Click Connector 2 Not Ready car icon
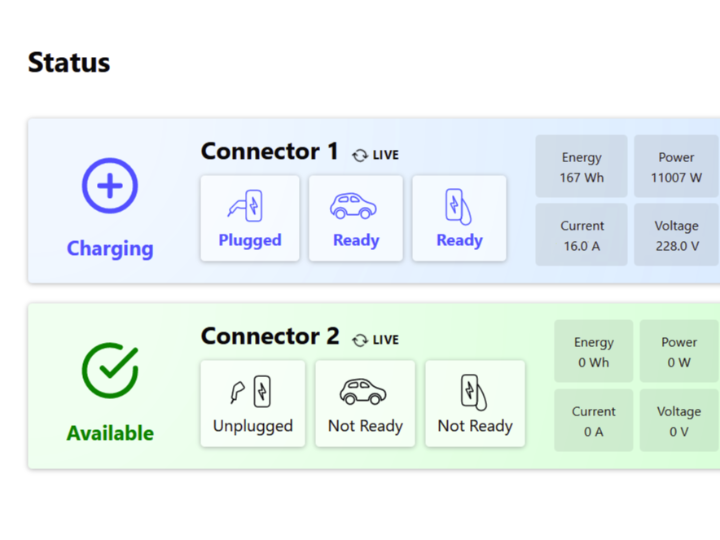720x540 pixels. tap(364, 391)
